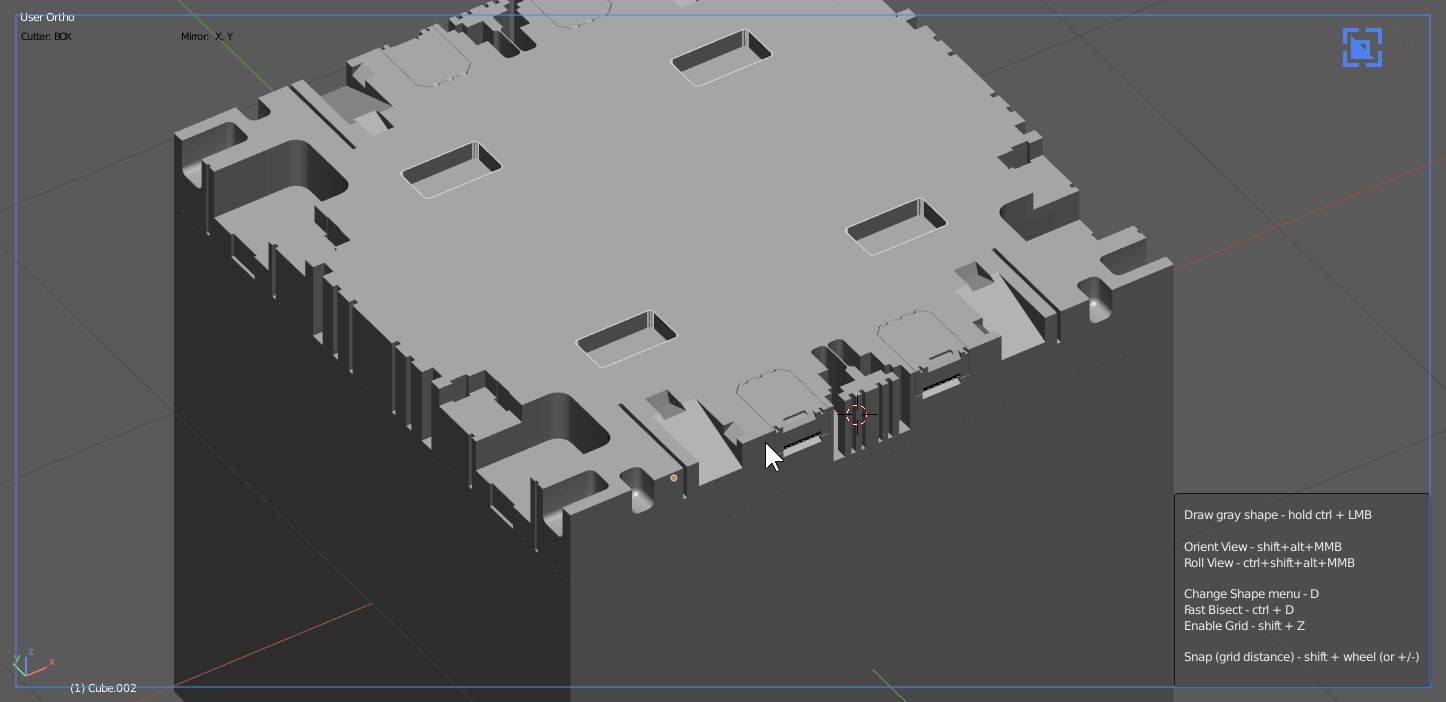Click the orange object origin dot

673,478
